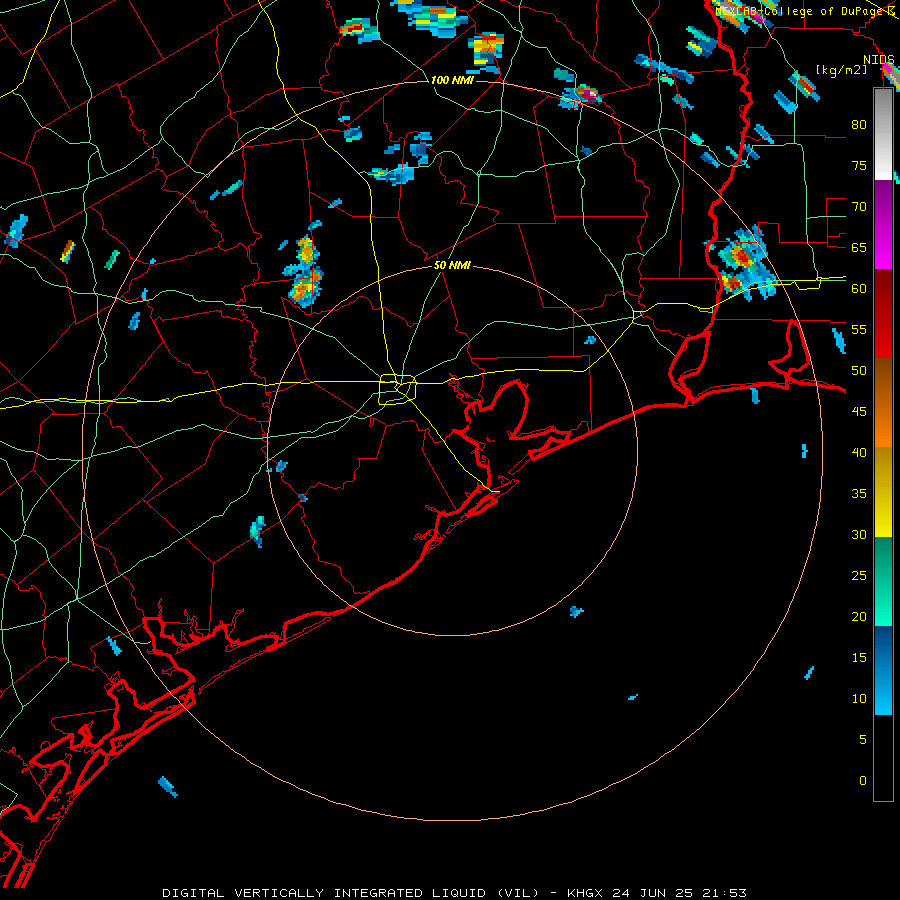900x900 pixels.
Task: Click the scale value 10
Action: click(x=859, y=699)
